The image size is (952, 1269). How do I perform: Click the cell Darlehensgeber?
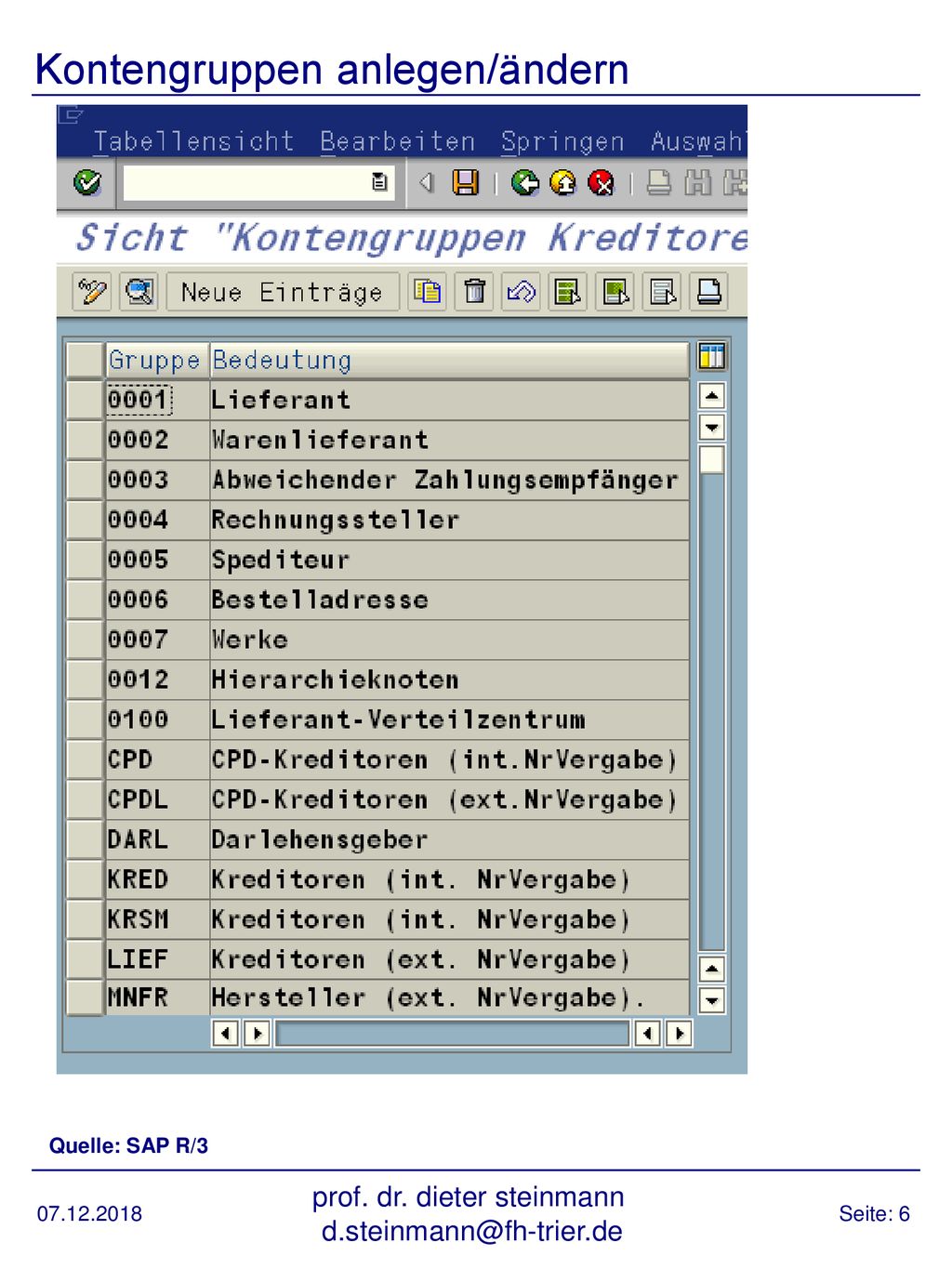point(449,839)
